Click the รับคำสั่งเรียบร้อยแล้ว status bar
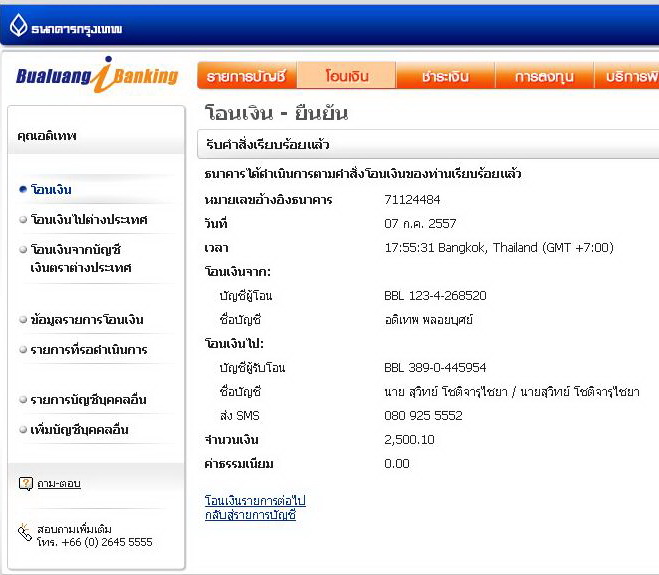Screen dimensions: 659x575 pos(428,145)
